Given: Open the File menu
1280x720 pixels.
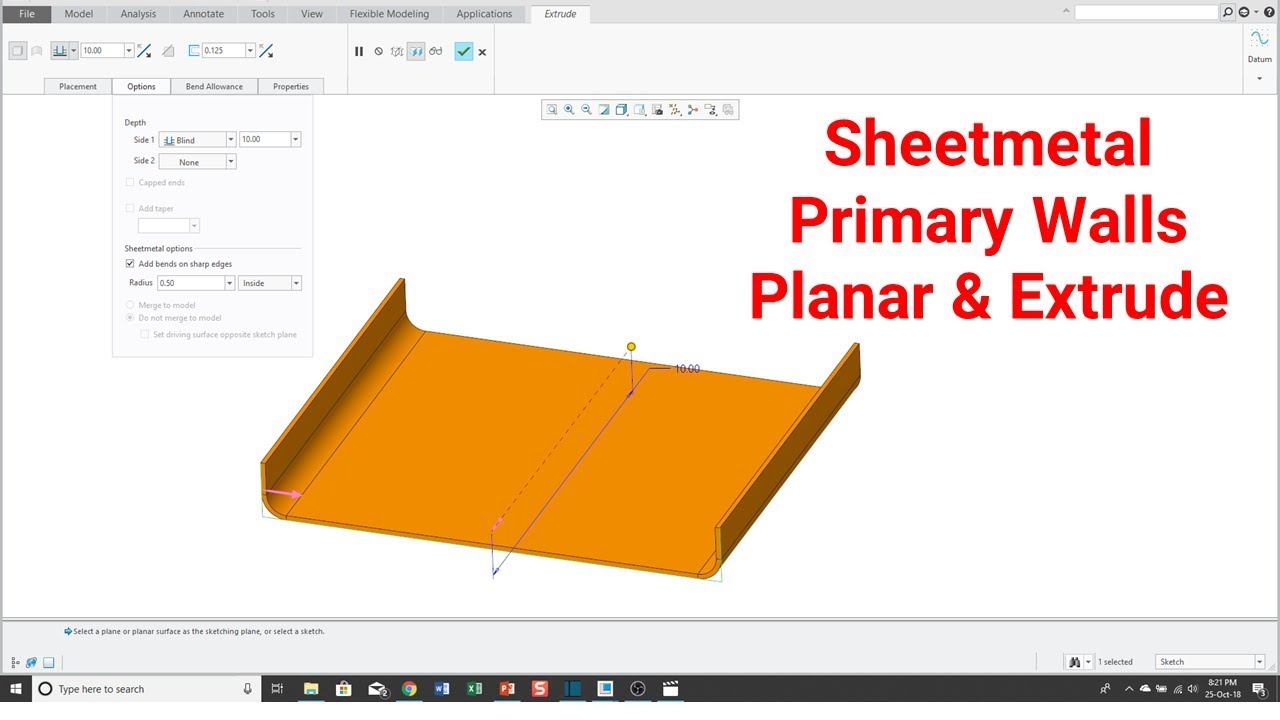Looking at the screenshot, I should click(27, 14).
